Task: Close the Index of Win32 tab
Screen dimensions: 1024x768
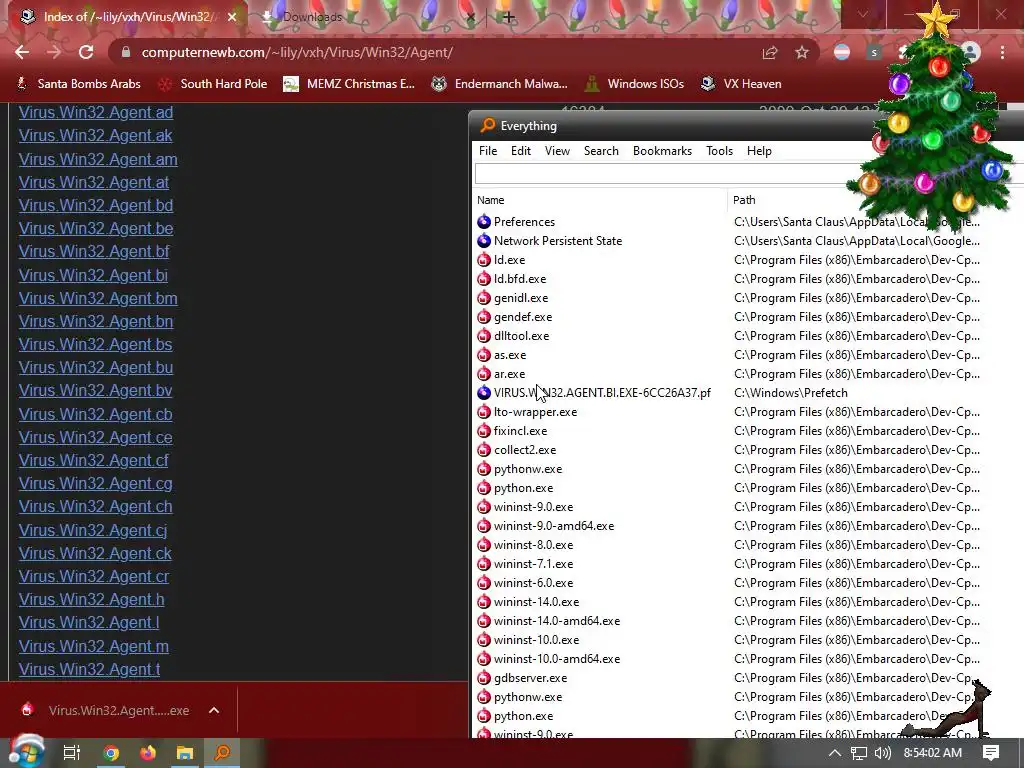Action: (x=232, y=17)
